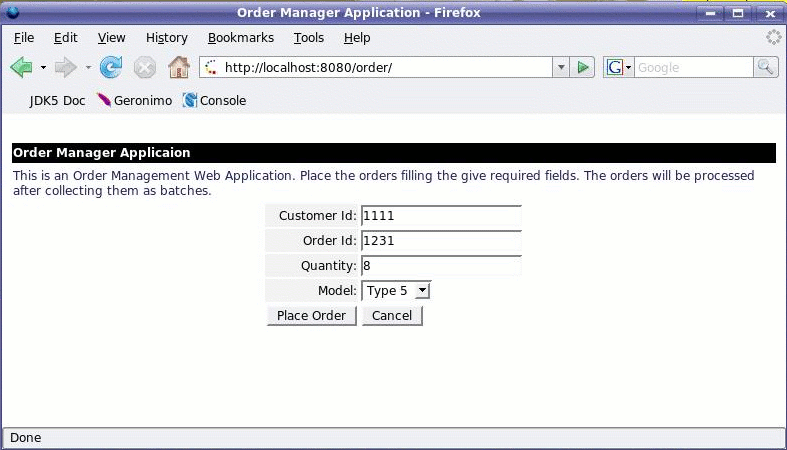Open the Geronimo bookmark

135,101
